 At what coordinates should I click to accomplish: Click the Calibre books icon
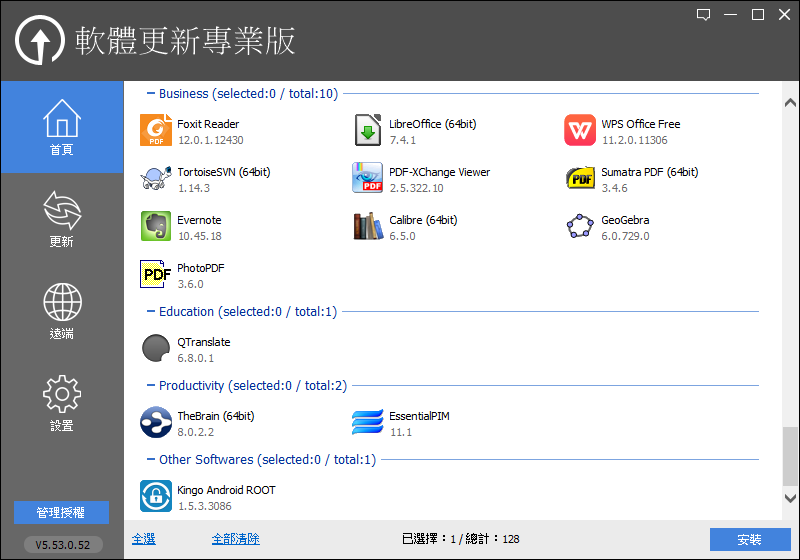pyautogui.click(x=368, y=226)
